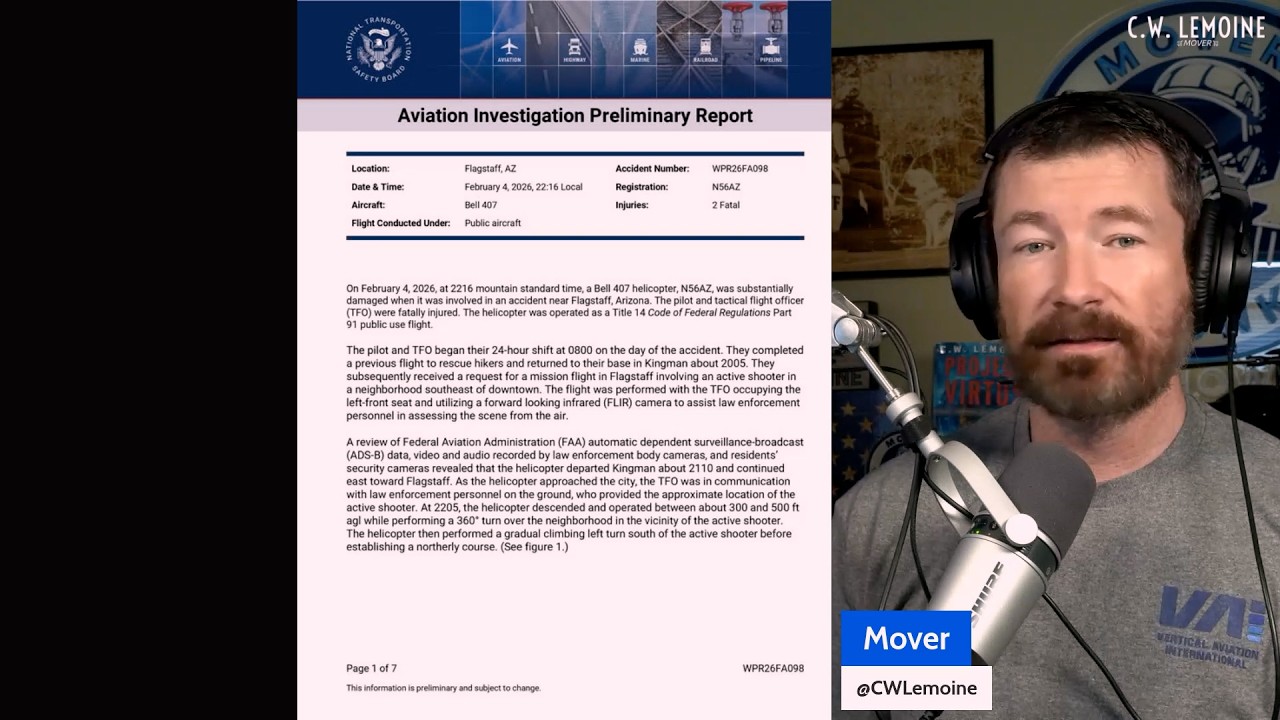Click the 'Bell 407' aircraft value
The width and height of the screenshot is (1280, 720).
tap(481, 205)
